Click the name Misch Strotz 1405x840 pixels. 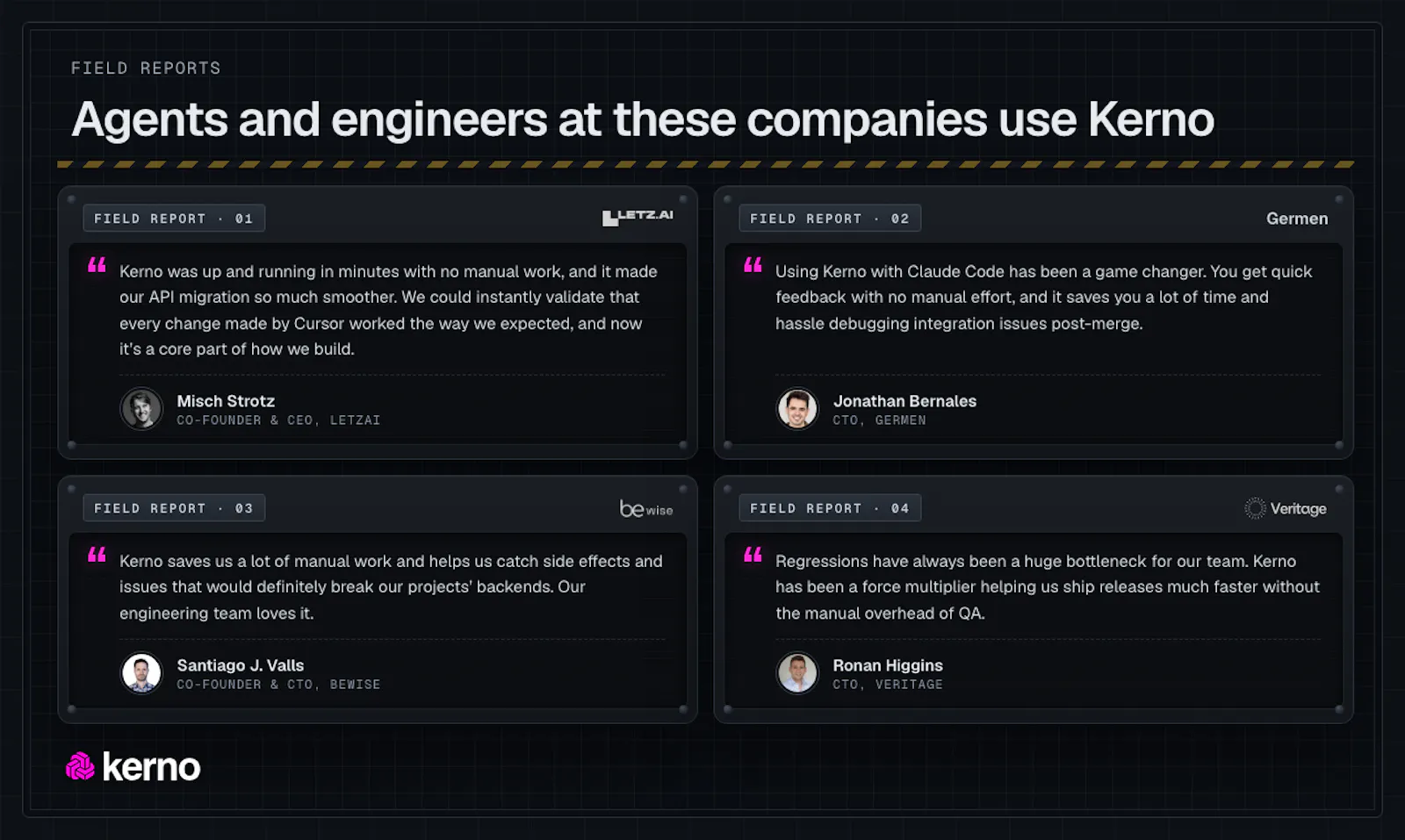(x=226, y=401)
